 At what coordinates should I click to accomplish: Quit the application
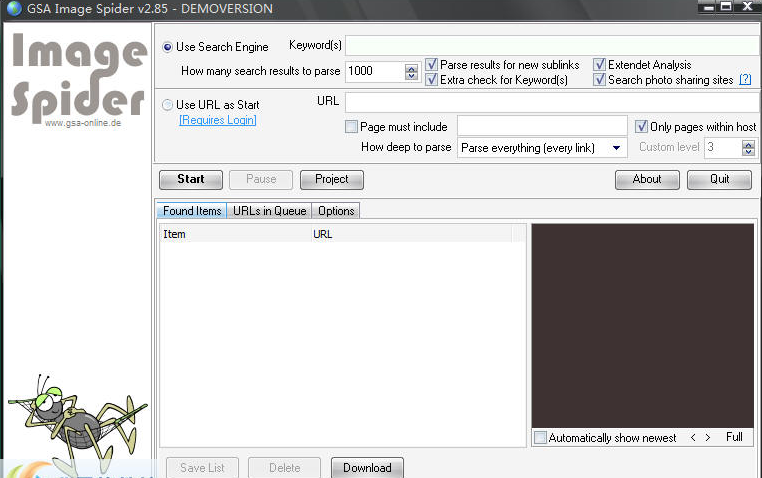coord(719,179)
